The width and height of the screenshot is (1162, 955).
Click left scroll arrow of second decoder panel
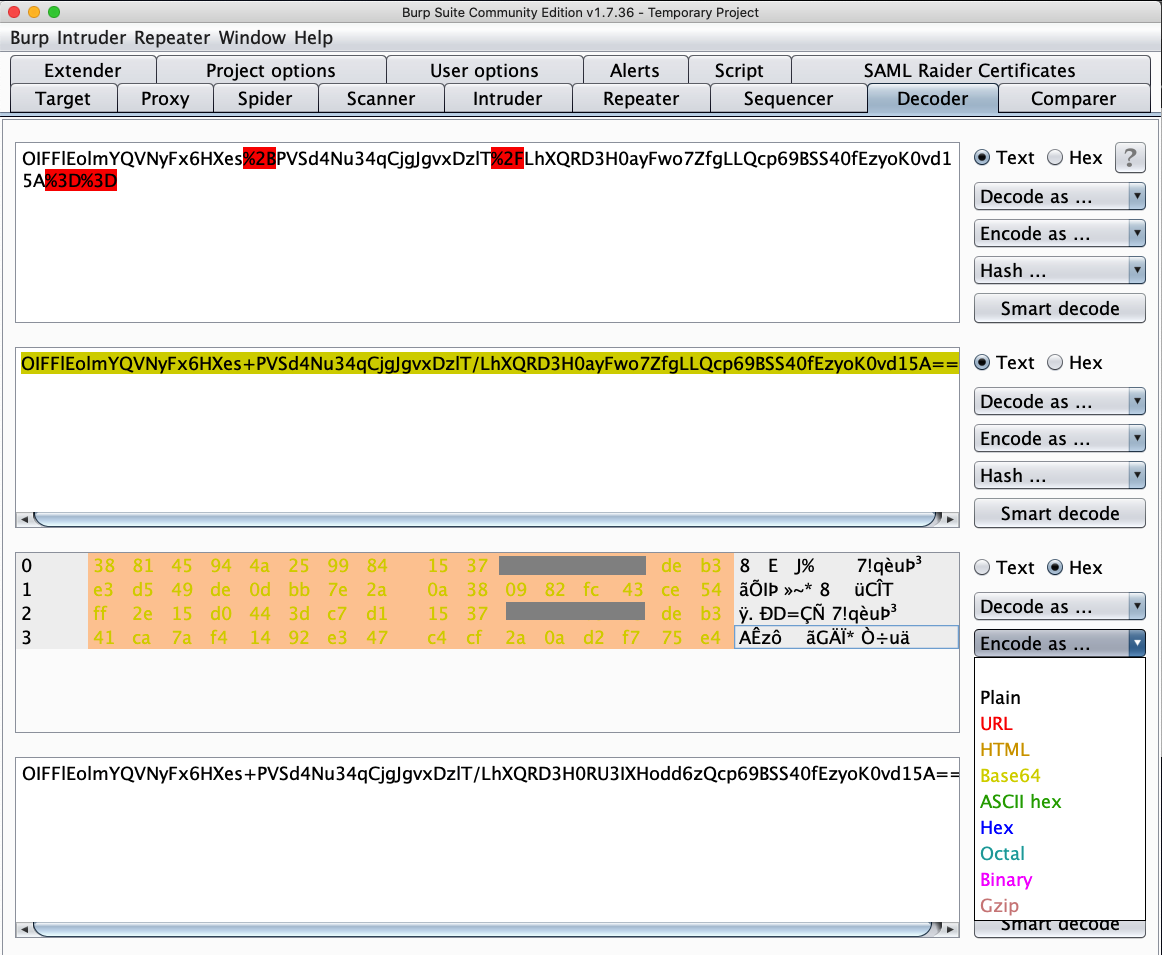point(23,519)
